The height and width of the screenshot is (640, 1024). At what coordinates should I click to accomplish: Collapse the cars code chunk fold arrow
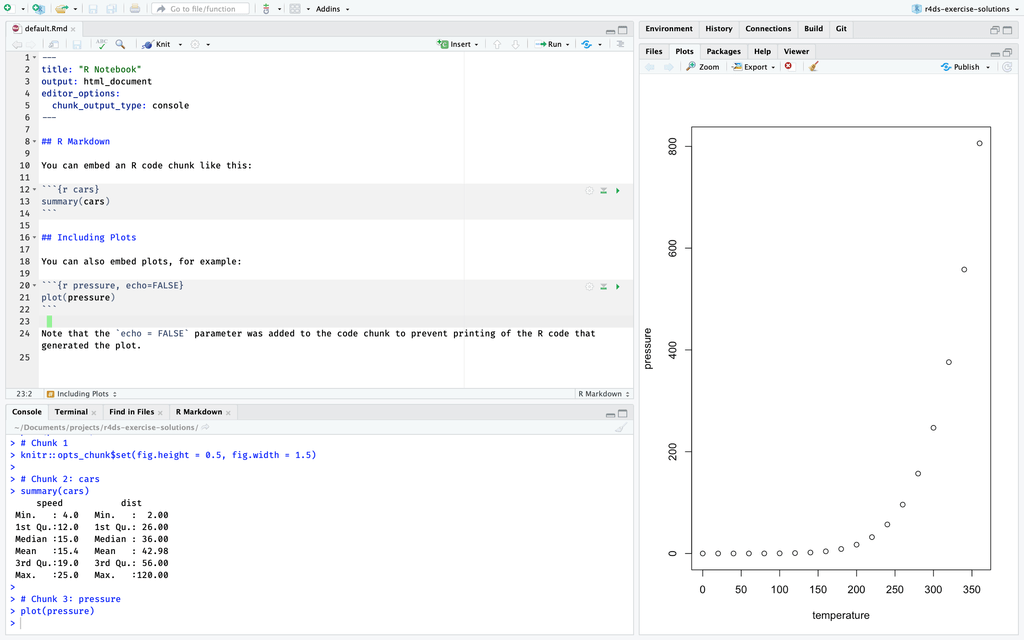click(35, 190)
